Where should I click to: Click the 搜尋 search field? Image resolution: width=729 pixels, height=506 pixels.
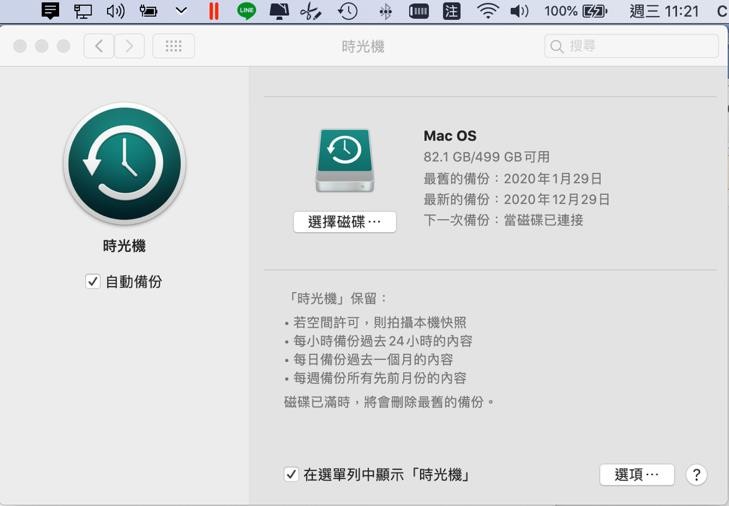point(632,46)
